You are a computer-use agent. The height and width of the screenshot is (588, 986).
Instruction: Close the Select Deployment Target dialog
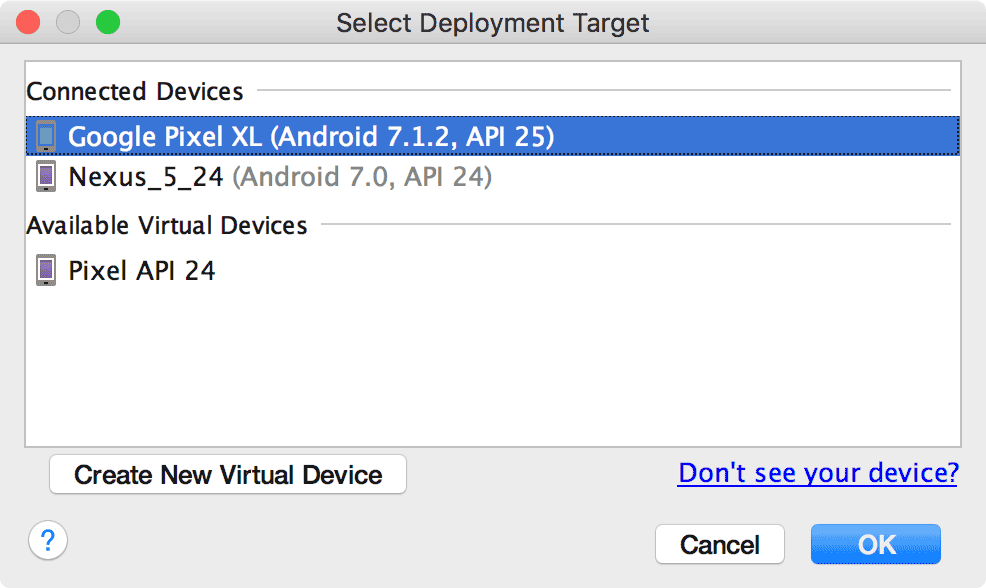click(x=29, y=22)
